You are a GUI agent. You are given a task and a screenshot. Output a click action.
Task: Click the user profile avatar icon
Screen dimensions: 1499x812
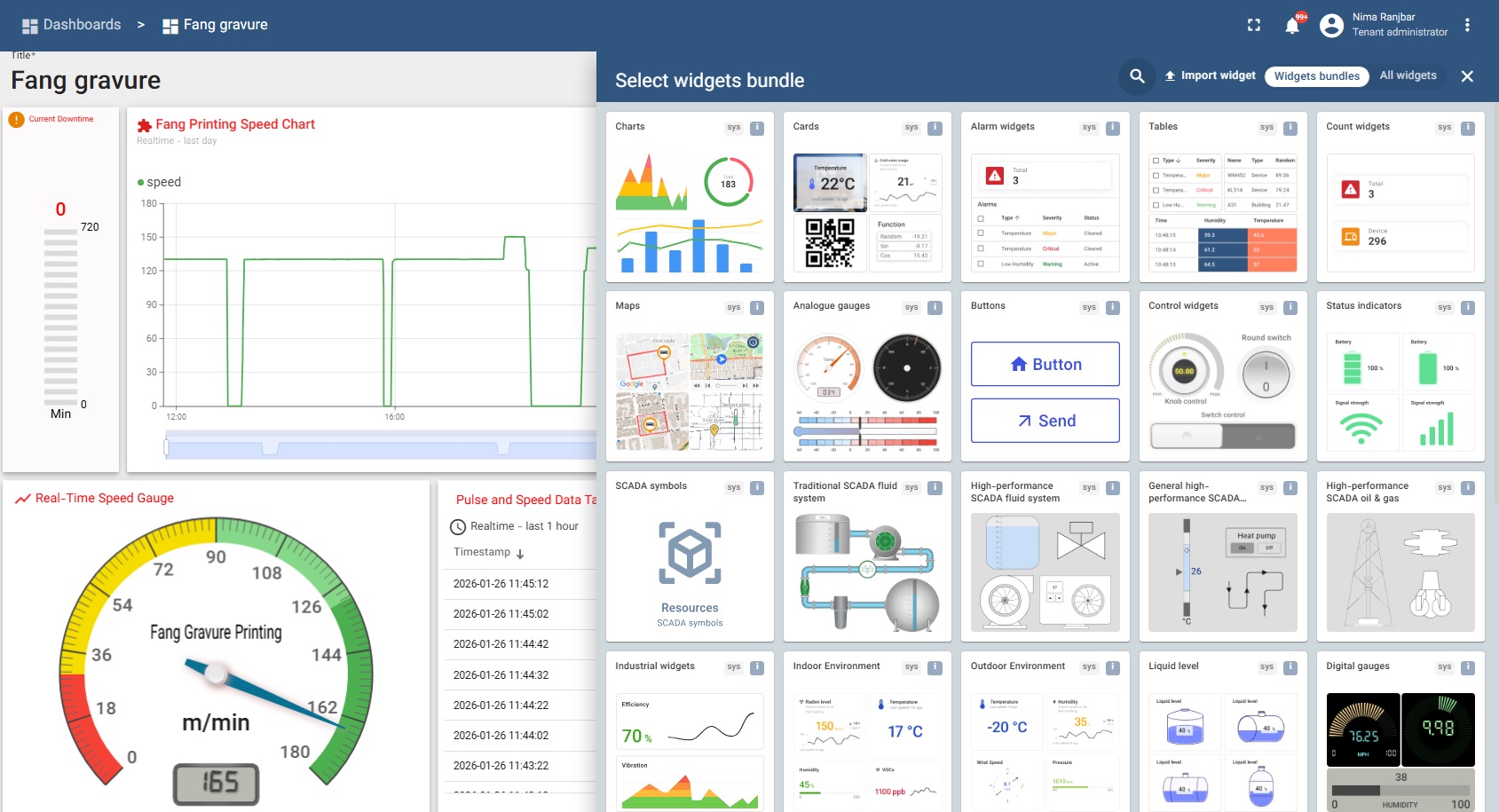pyautogui.click(x=1331, y=26)
